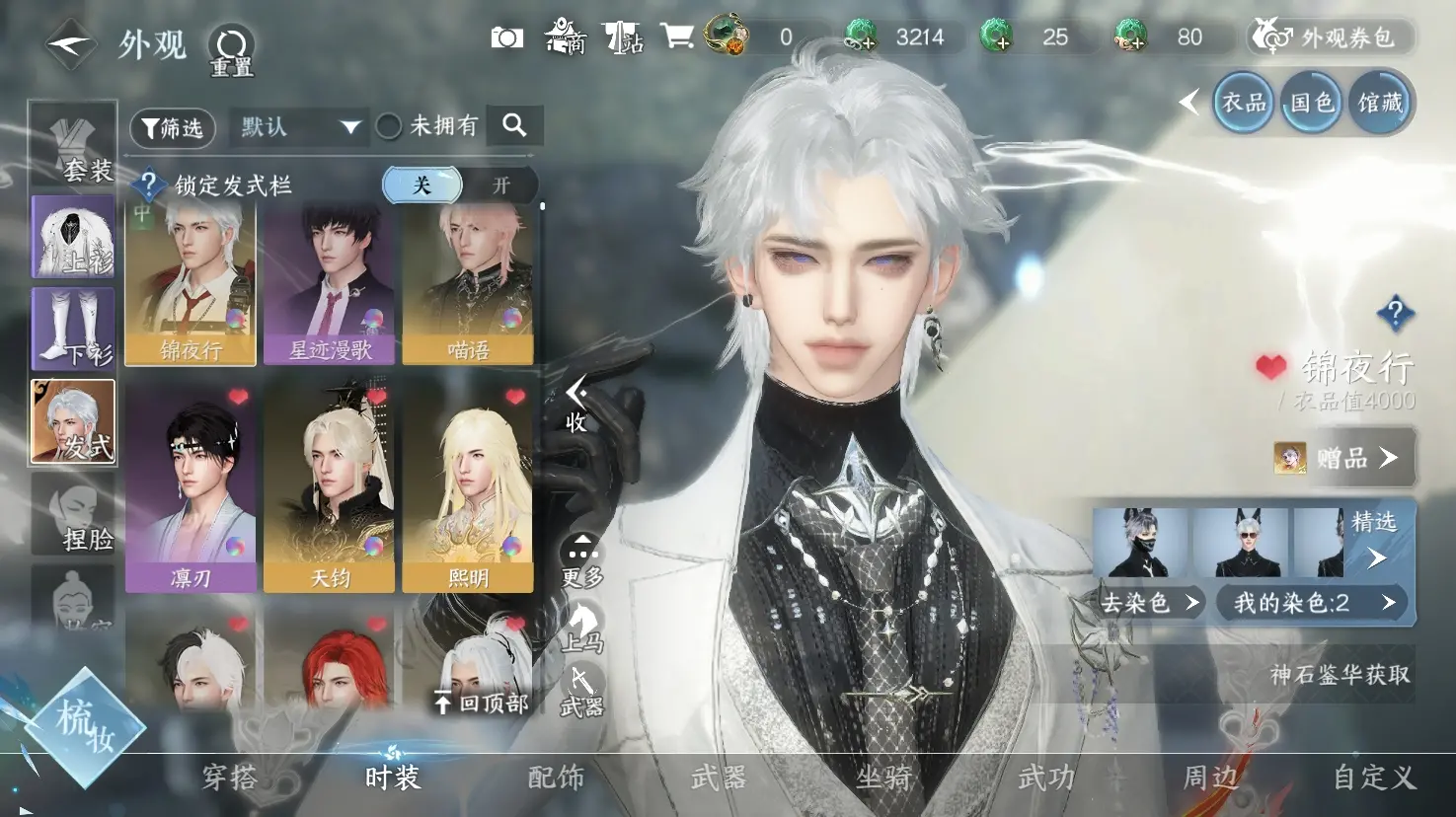Favorite the 凛刃 hairstyle with its heart
The height and width of the screenshot is (817, 1456).
[238, 397]
